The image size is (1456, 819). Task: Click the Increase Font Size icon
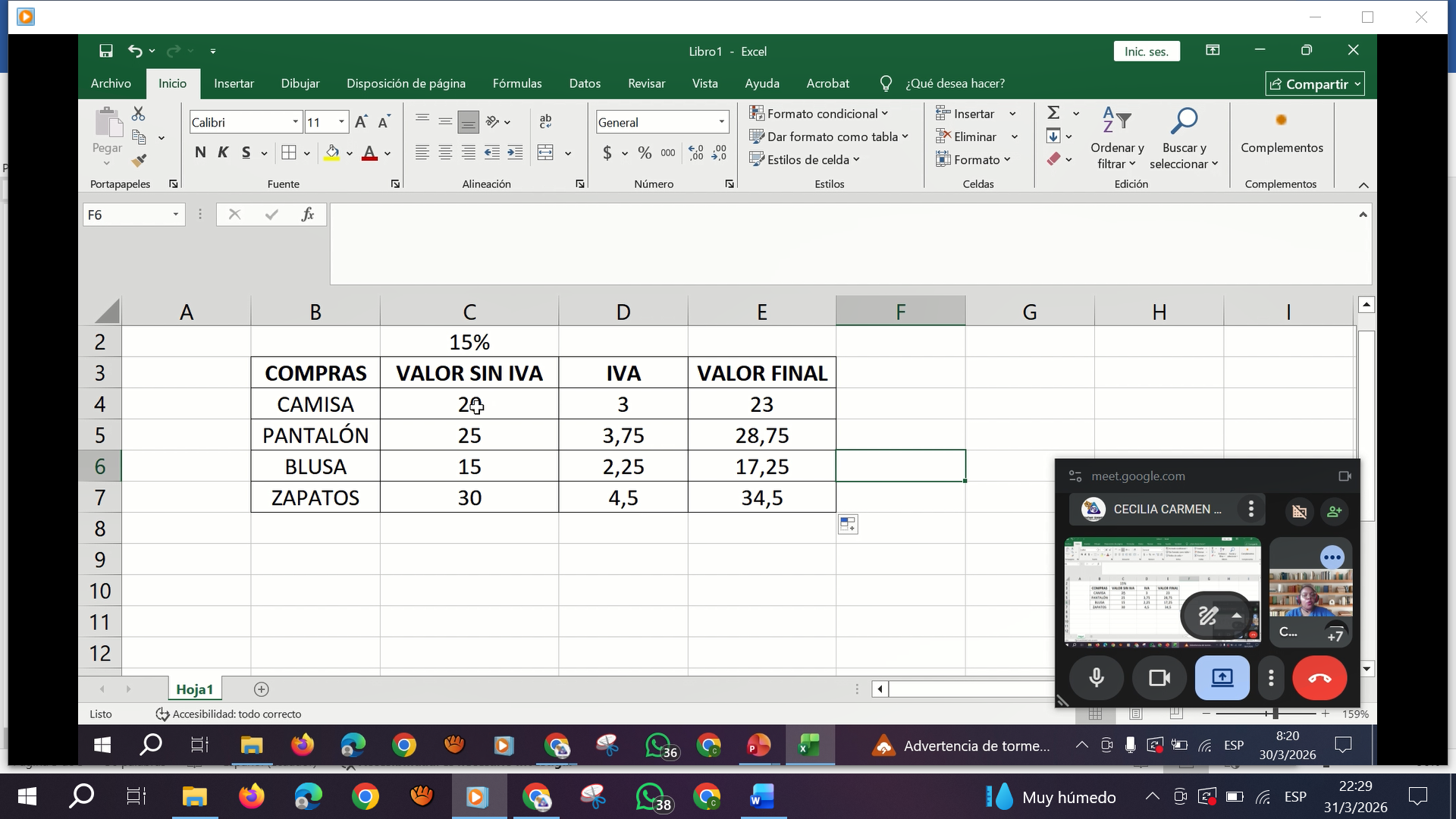(361, 122)
